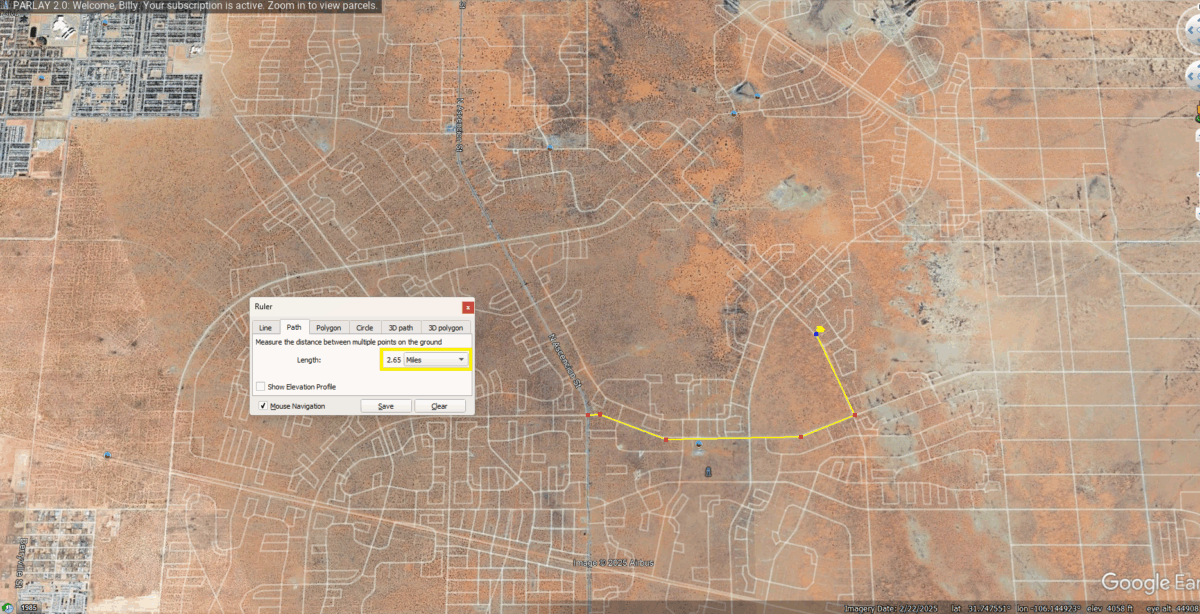The image size is (1200, 614).
Task: Click the longitude readout -106.144923°
Action: pyautogui.click(x=1048, y=608)
